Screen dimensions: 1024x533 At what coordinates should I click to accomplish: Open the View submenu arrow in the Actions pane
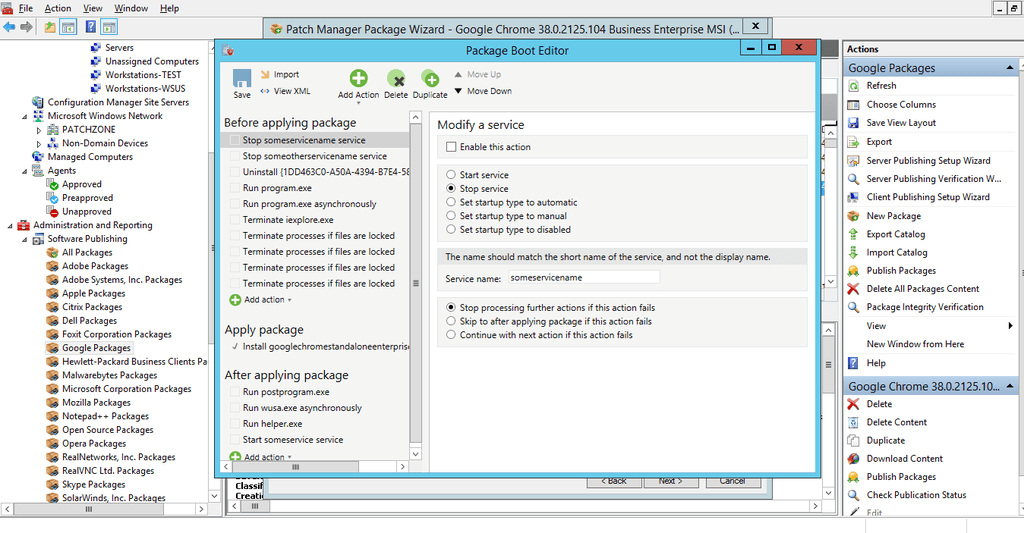pyautogui.click(x=1010, y=326)
